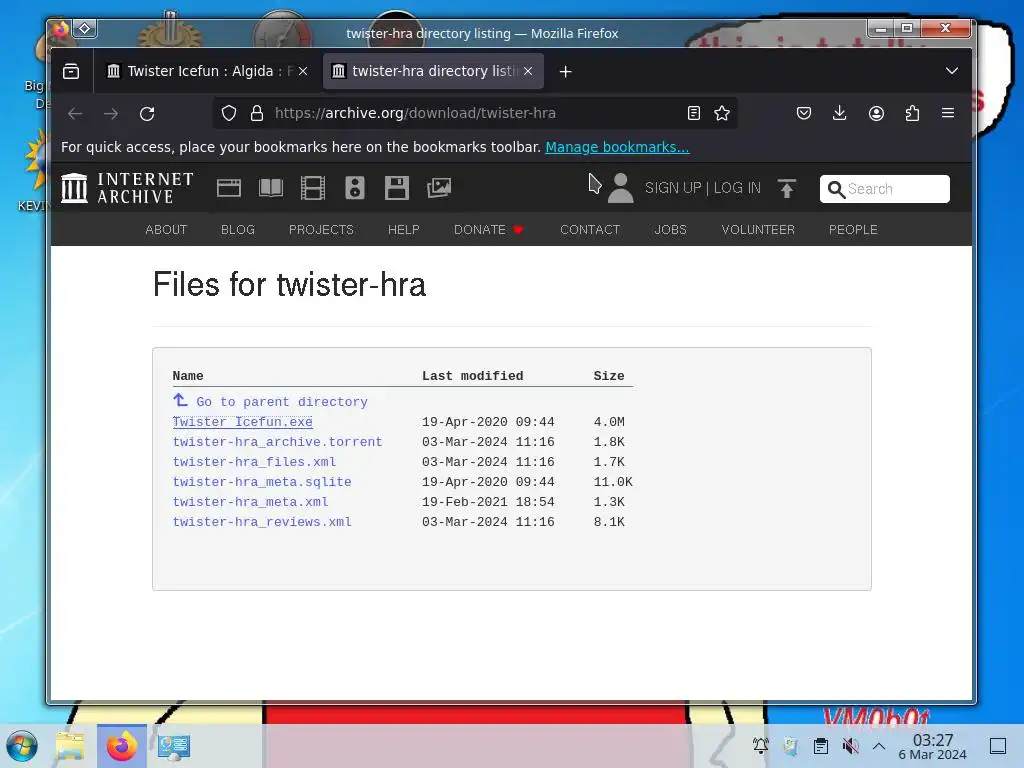1024x768 pixels.
Task: Go to Internet Archive home logo
Action: [x=127, y=188]
